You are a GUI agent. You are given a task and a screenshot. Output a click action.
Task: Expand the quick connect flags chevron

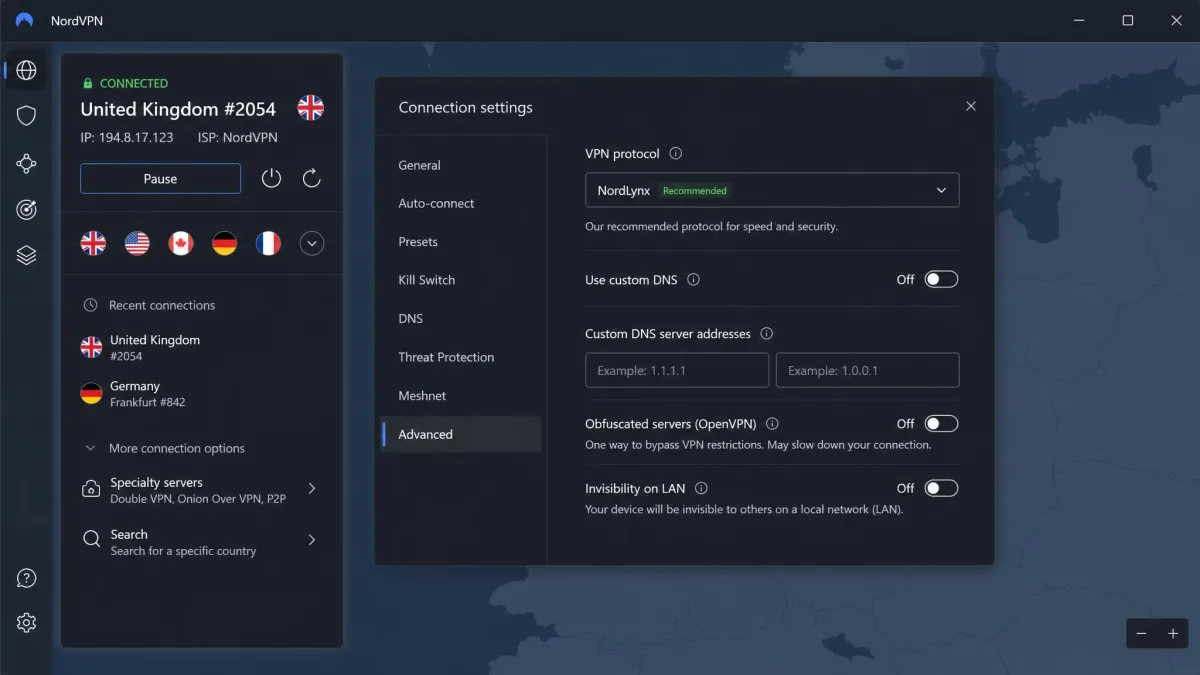(312, 243)
